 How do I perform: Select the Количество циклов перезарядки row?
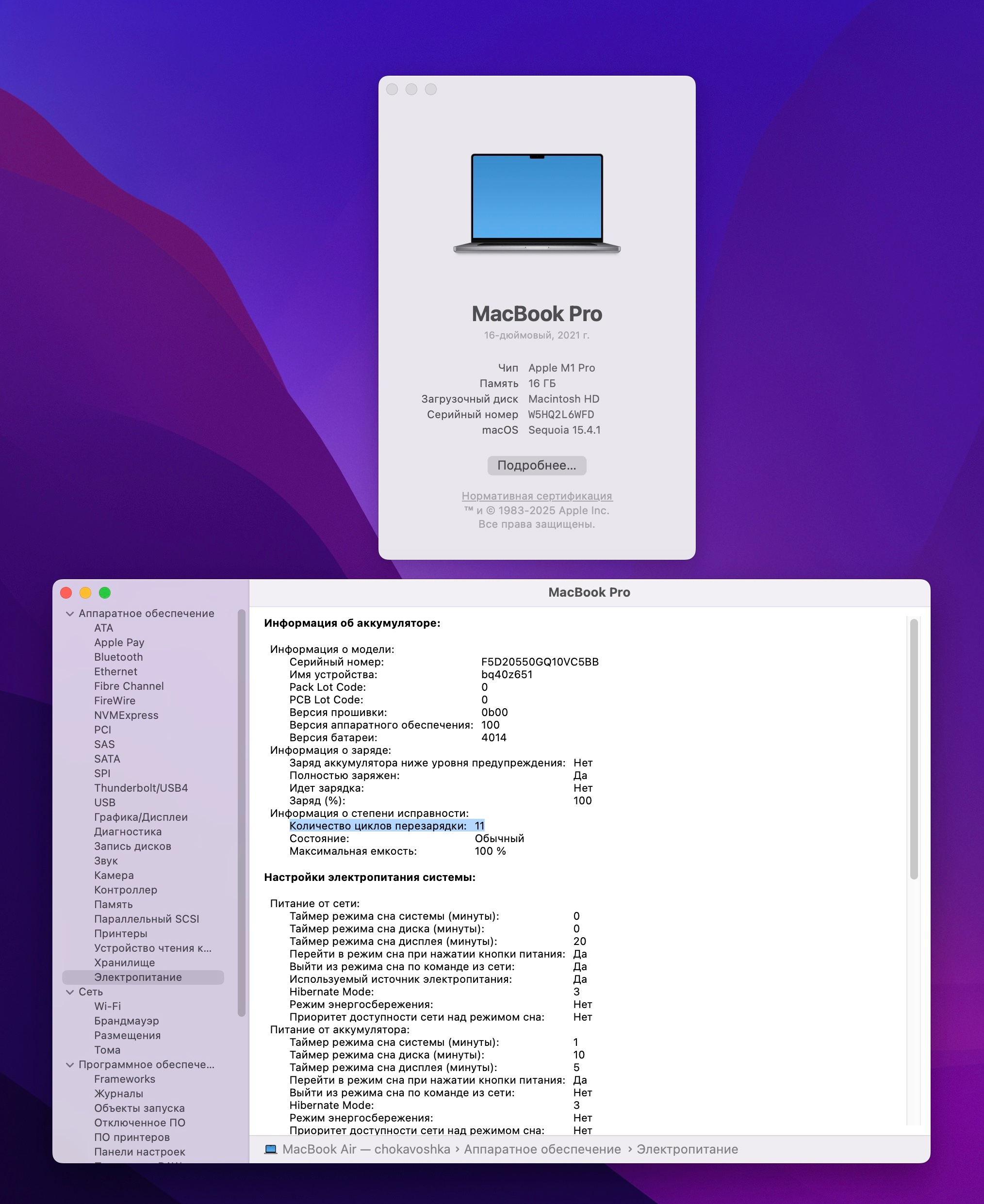pyautogui.click(x=387, y=826)
